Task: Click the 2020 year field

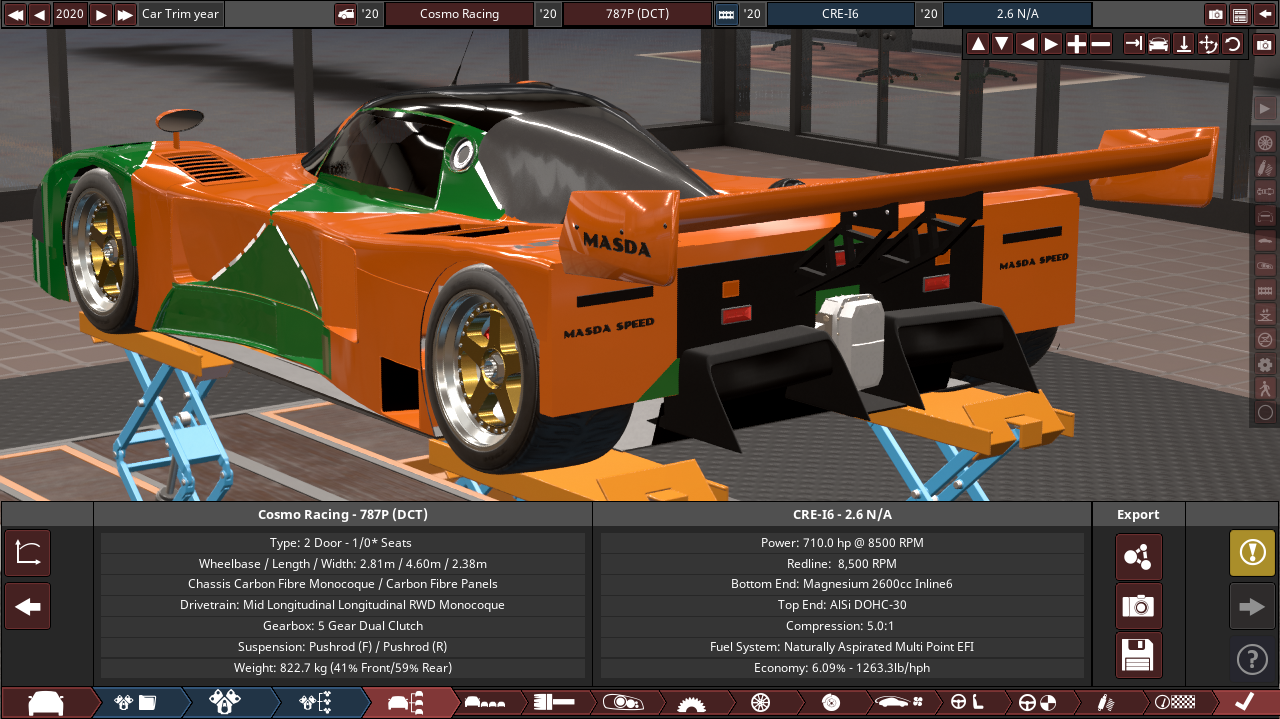Action: (70, 14)
